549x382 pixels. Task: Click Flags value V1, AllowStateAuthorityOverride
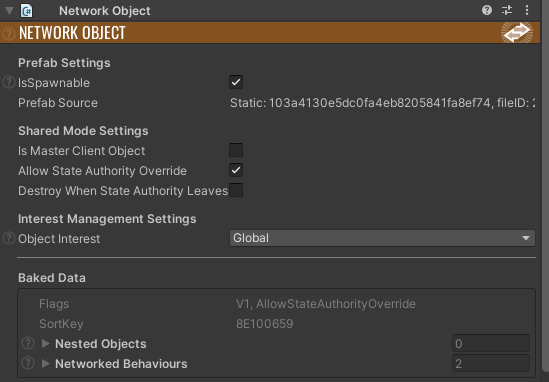click(x=326, y=304)
